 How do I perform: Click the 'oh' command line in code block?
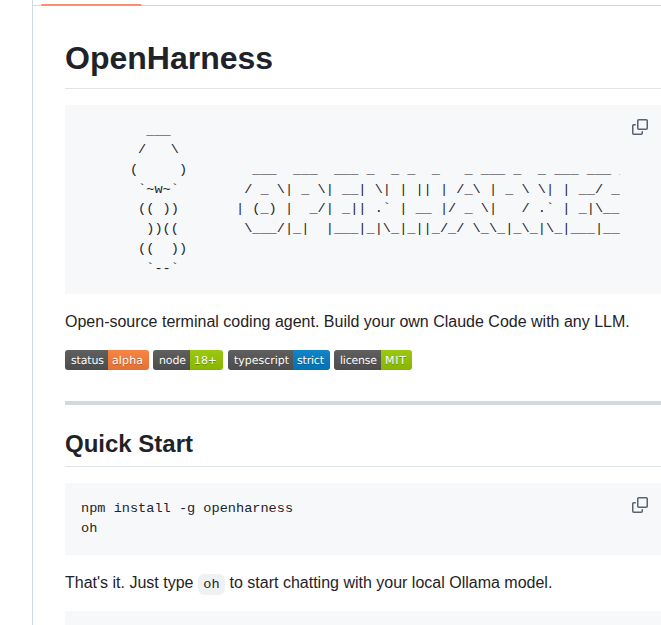click(x=89, y=528)
